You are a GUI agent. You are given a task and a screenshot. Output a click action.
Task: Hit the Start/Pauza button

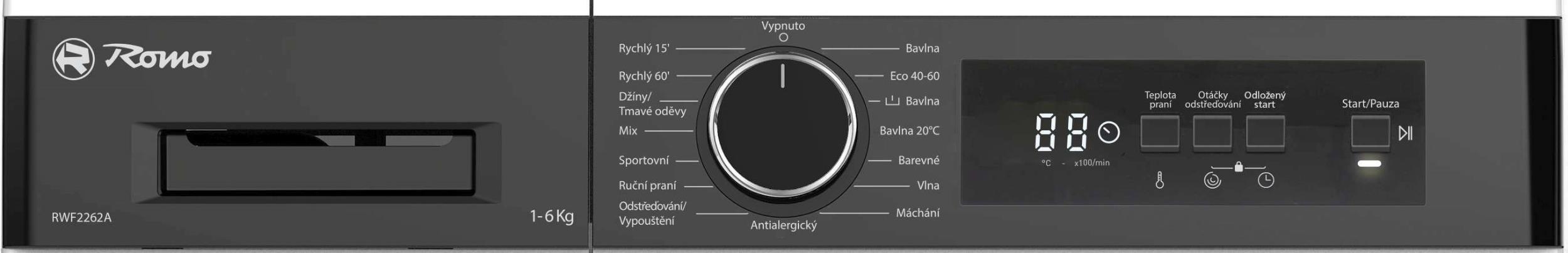coord(1370,133)
